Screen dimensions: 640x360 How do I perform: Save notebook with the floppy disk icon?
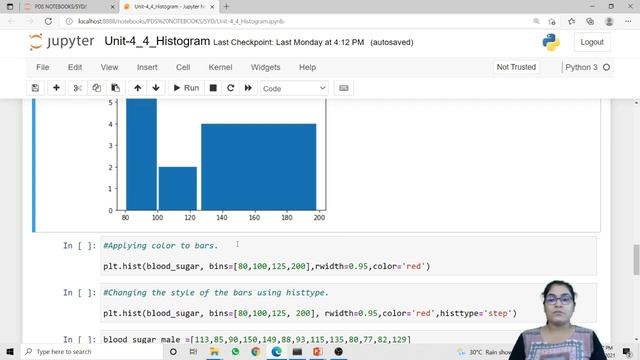point(36,88)
